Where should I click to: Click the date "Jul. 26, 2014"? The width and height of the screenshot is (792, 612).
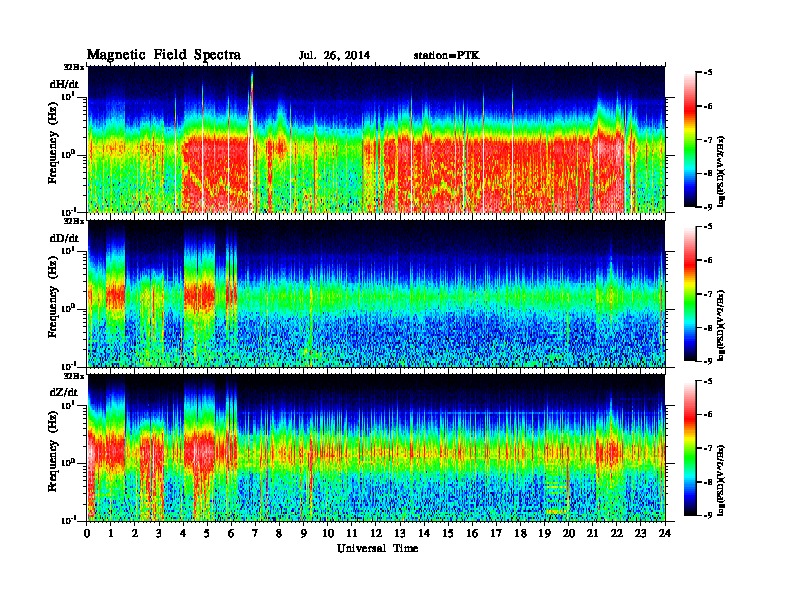(334, 55)
